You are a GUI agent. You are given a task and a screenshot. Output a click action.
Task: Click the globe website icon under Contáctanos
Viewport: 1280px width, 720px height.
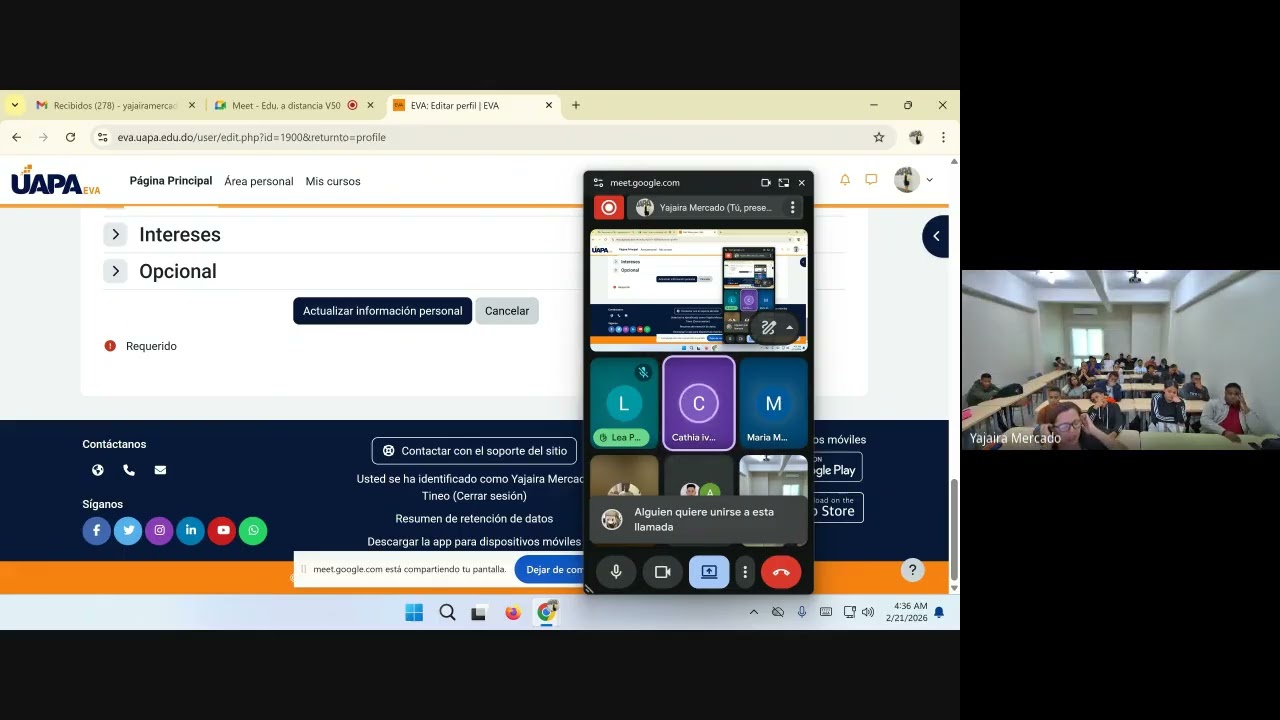click(98, 470)
